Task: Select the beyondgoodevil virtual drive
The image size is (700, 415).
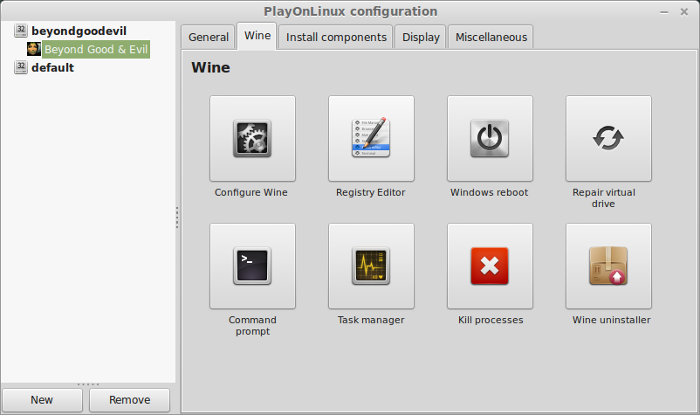Action: [79, 31]
